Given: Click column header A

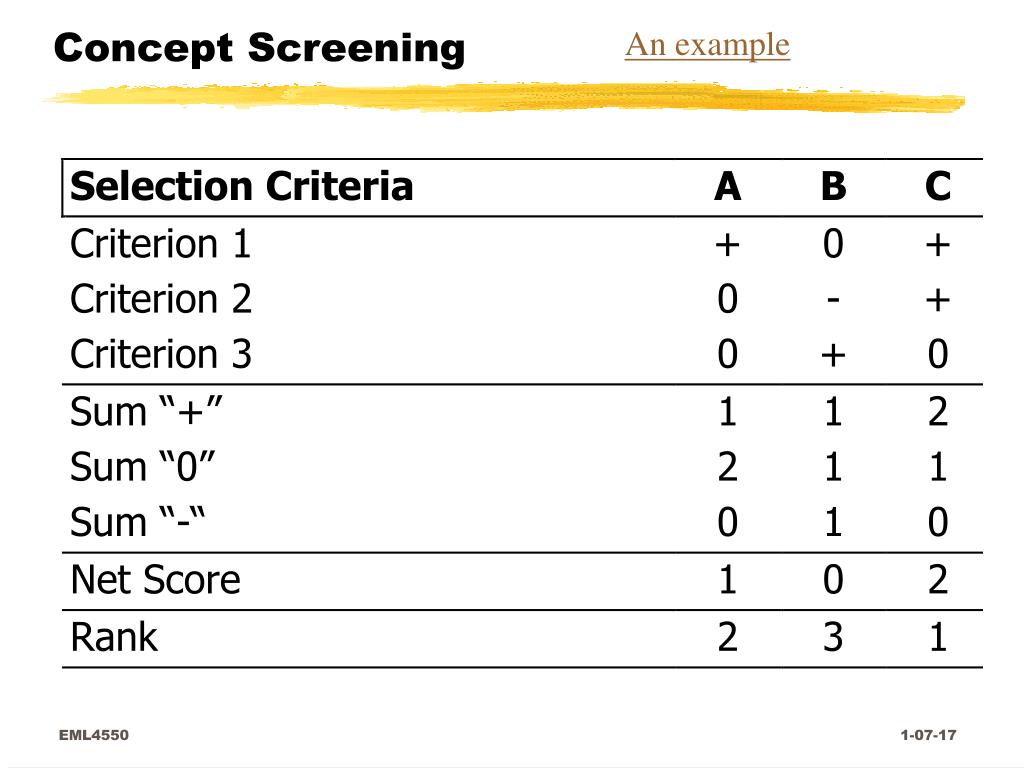Looking at the screenshot, I should 728,187.
